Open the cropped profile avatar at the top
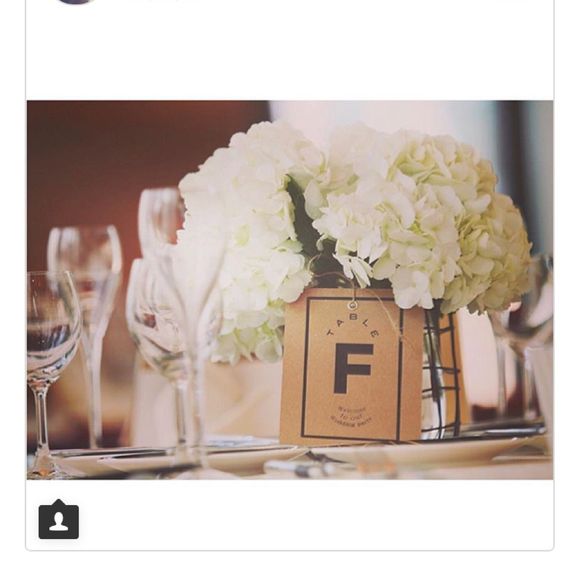The height and width of the screenshot is (580, 580). click(x=75, y=1)
